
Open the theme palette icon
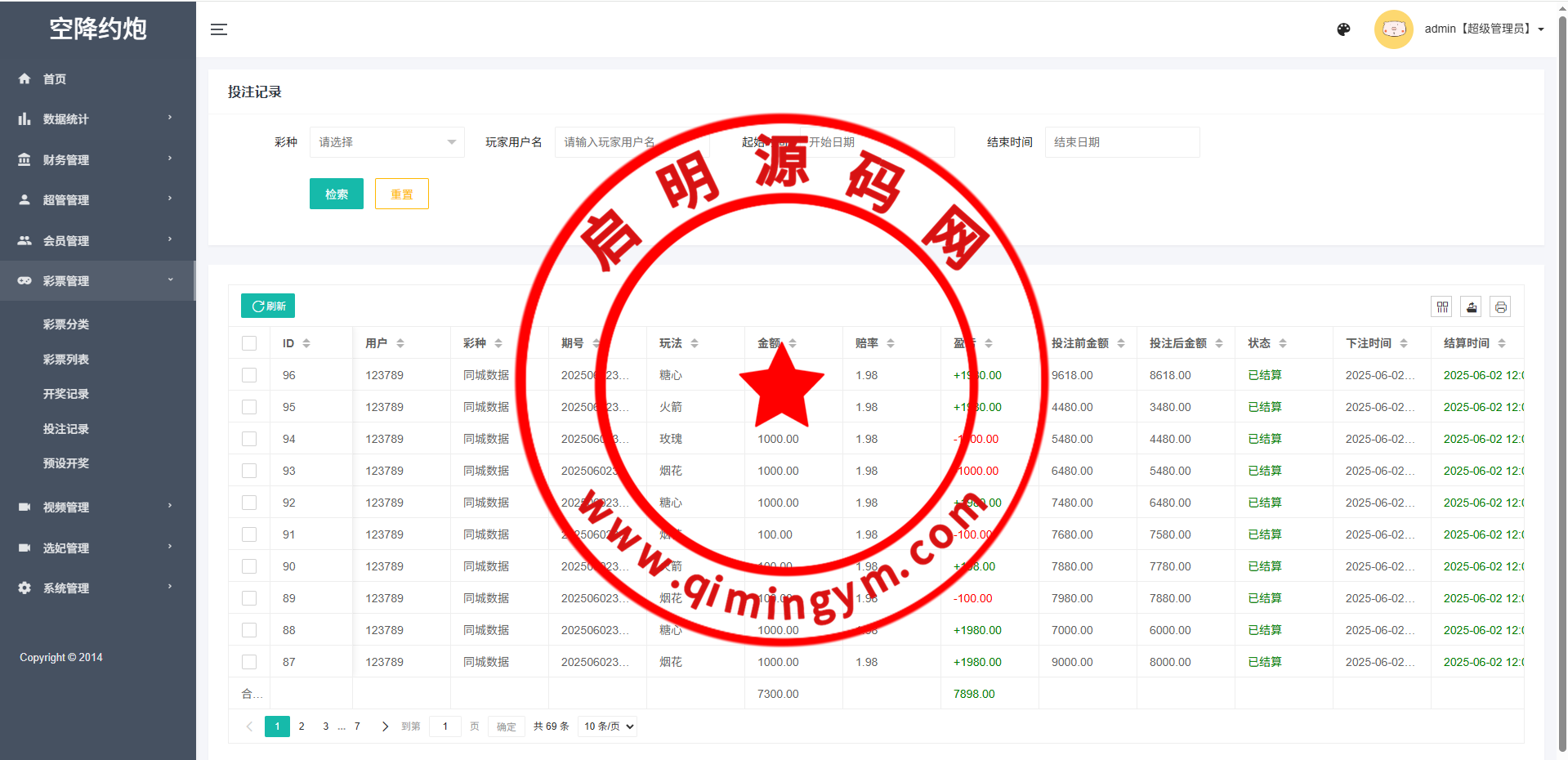coord(1343,29)
